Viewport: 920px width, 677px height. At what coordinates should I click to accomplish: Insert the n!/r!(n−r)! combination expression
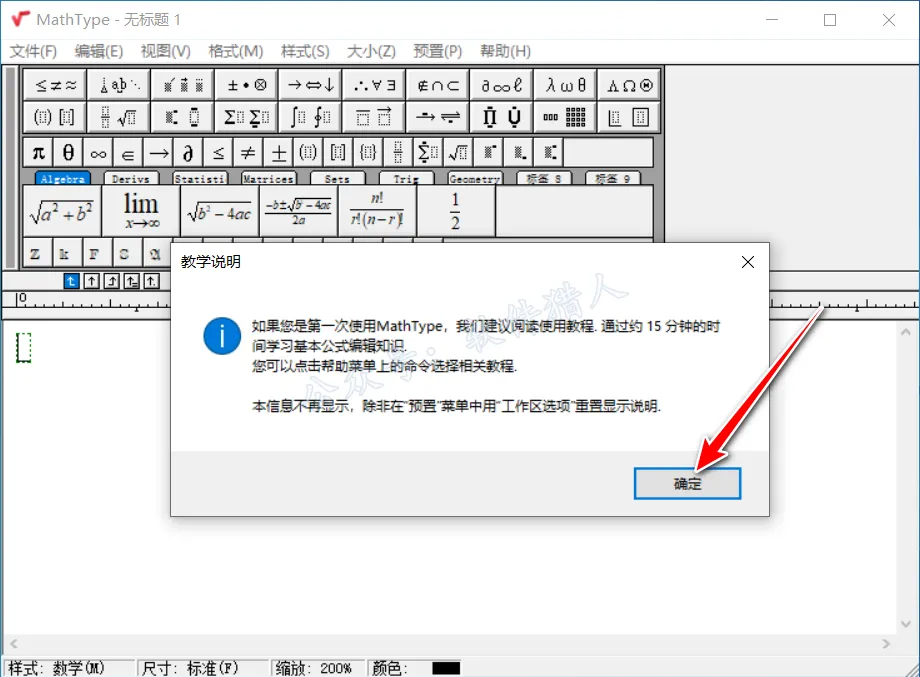pos(377,211)
